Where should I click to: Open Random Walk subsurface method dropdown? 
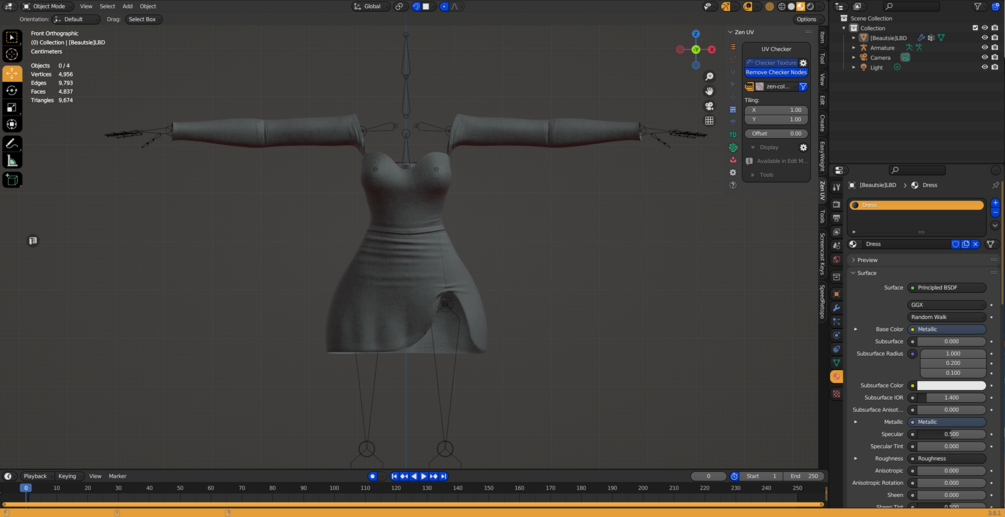[947, 317]
